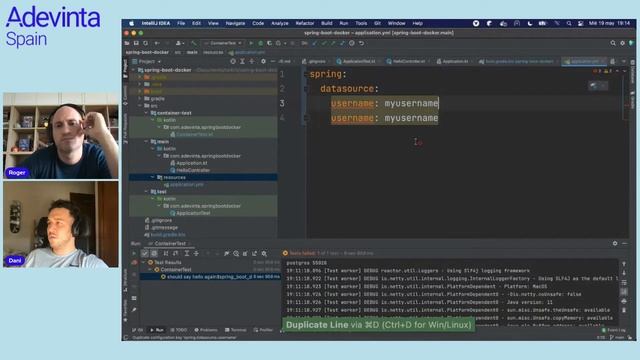The width and height of the screenshot is (640, 360).
Task: Select .gitmessage file in tree
Action: click(162, 228)
